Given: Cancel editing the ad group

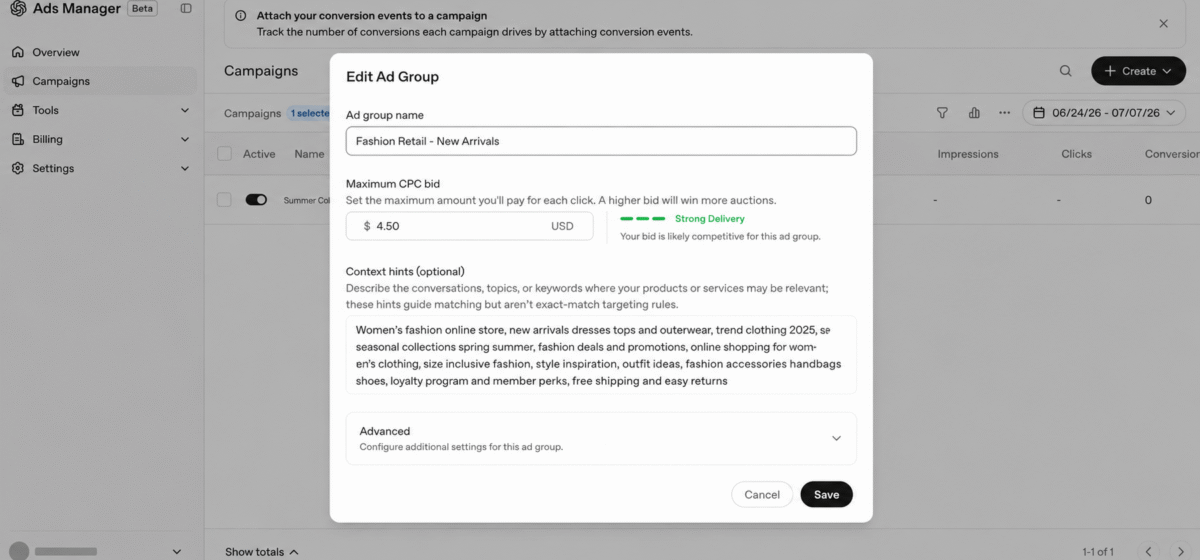Looking at the screenshot, I should 762,494.
